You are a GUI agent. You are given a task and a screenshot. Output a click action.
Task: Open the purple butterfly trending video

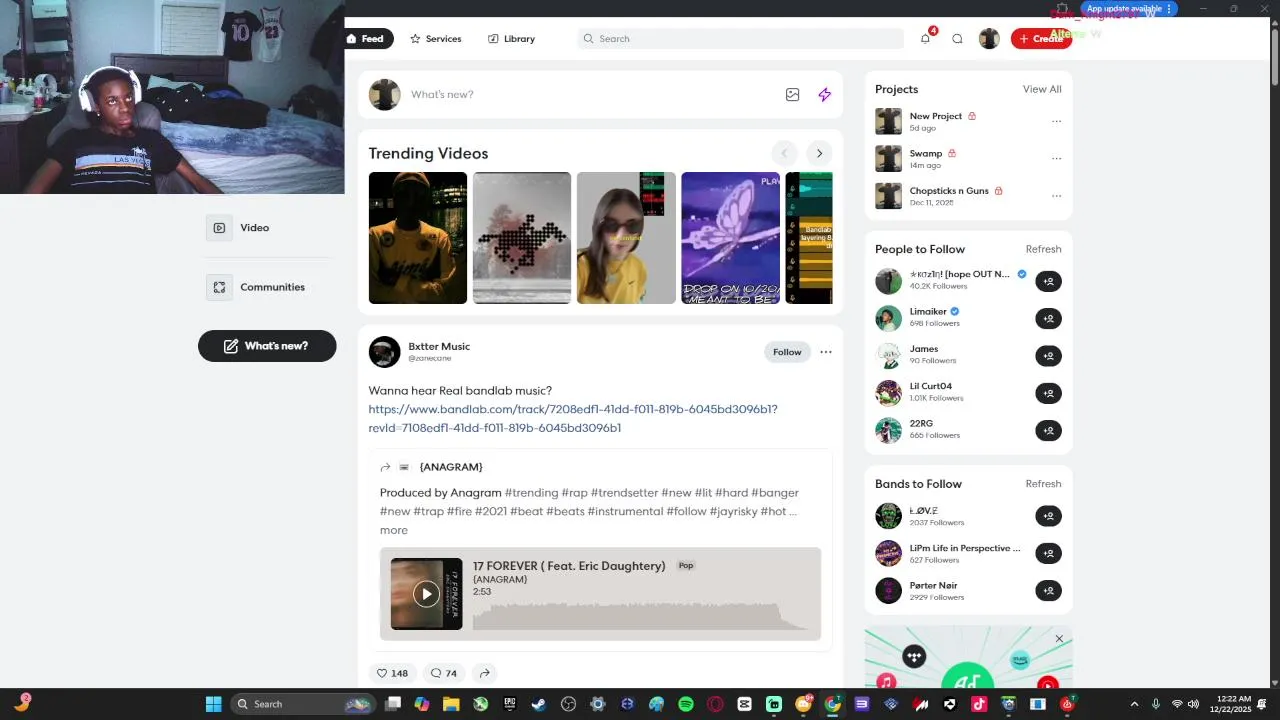point(730,238)
